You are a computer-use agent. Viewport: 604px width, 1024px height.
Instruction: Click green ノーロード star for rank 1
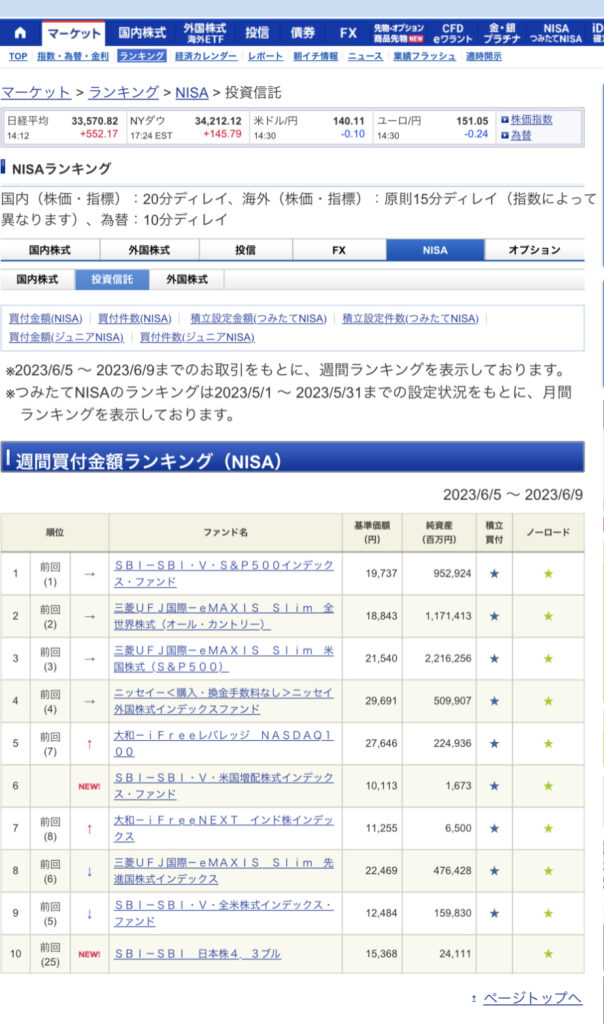click(x=548, y=573)
